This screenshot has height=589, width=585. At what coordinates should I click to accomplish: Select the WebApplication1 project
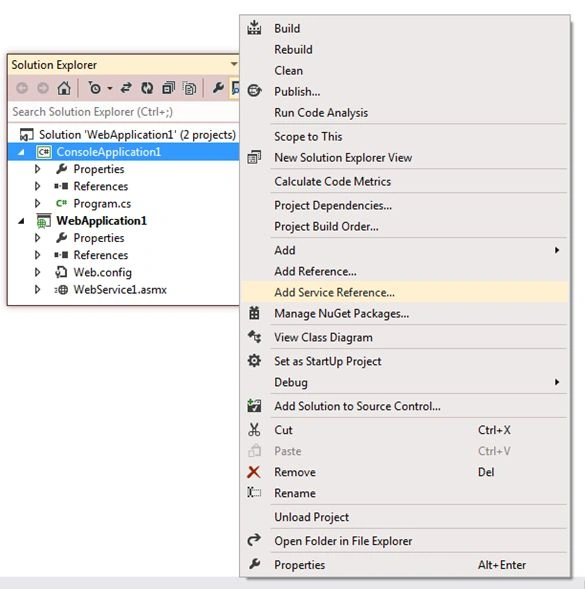(x=101, y=221)
